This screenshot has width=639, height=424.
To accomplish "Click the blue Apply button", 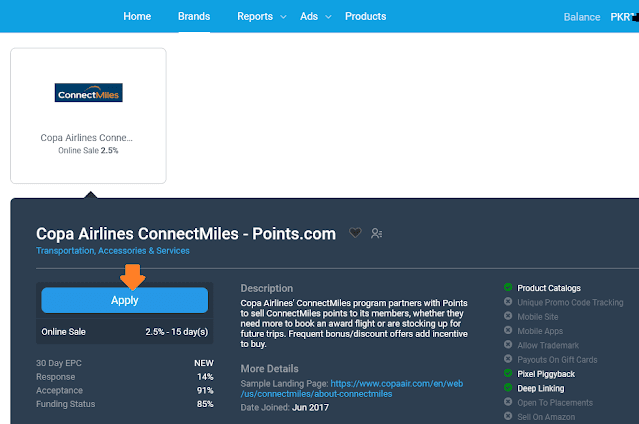I will coord(125,300).
